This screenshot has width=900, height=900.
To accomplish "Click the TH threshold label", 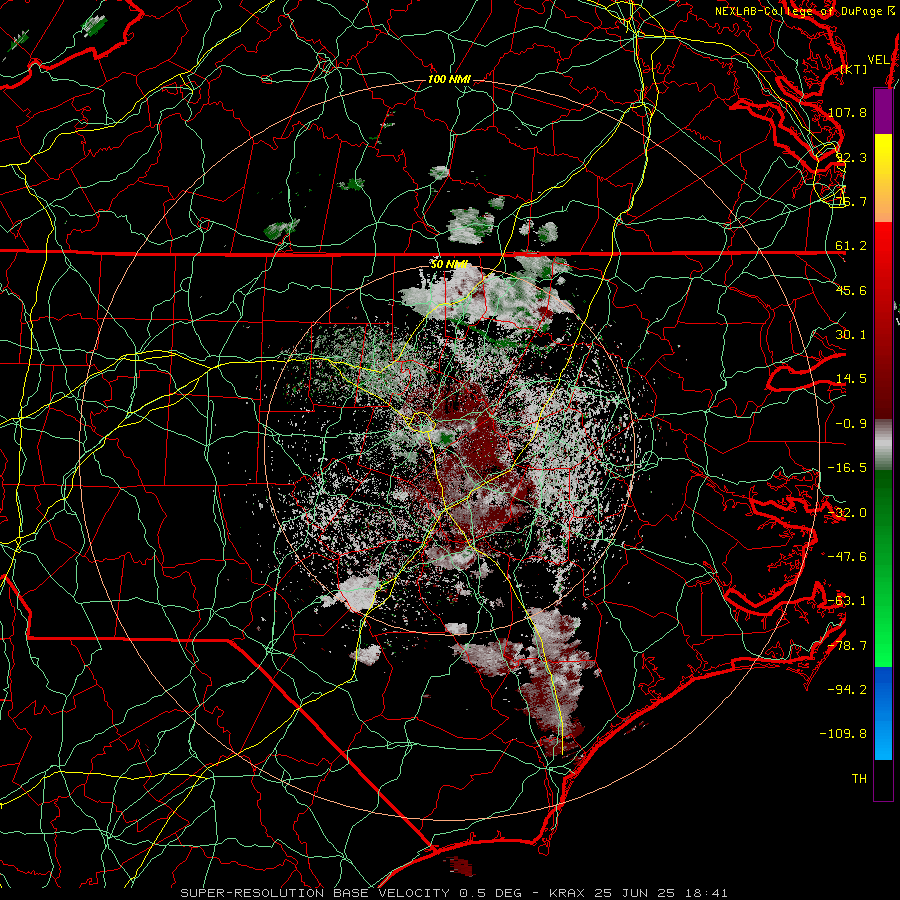I will tap(859, 779).
